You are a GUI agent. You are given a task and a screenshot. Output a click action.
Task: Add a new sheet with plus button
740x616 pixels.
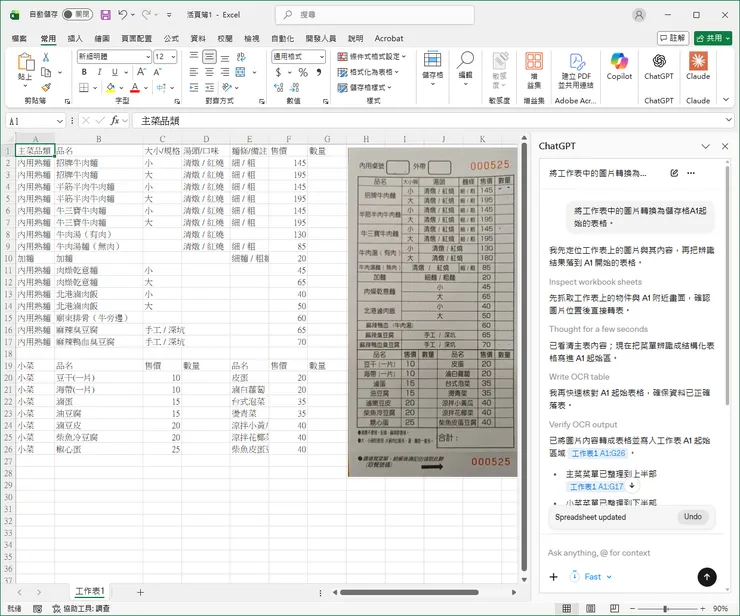coord(140,592)
